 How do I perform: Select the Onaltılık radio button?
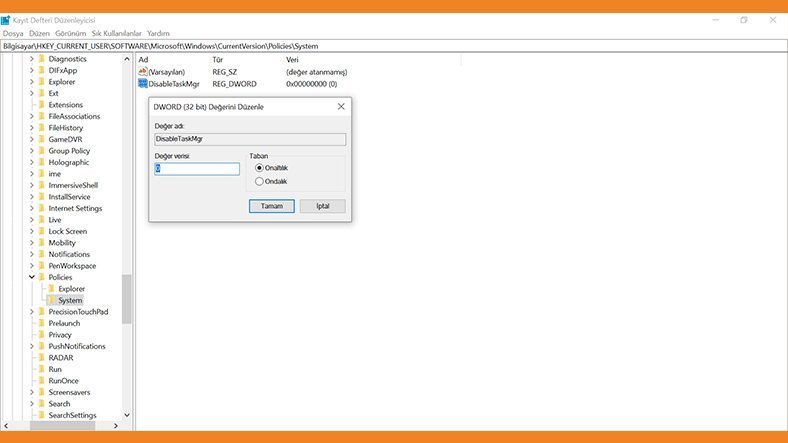(x=260, y=168)
